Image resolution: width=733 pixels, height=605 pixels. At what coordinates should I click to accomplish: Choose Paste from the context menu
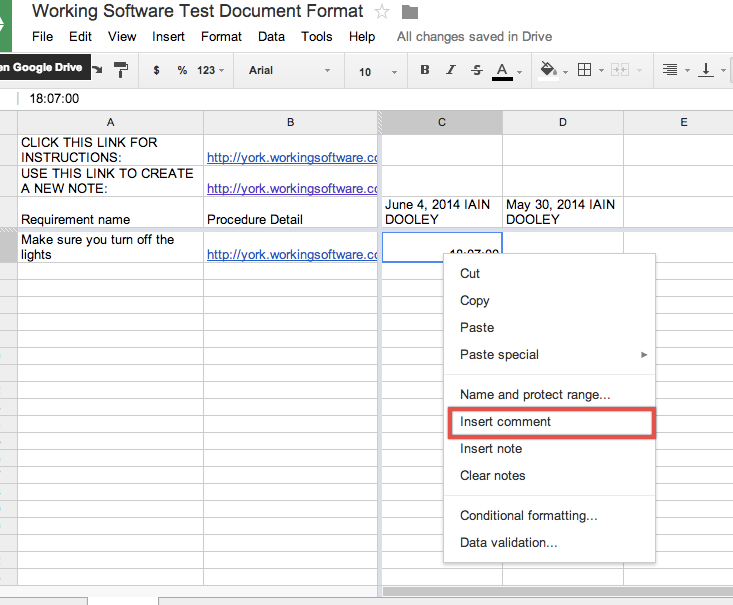point(549,328)
